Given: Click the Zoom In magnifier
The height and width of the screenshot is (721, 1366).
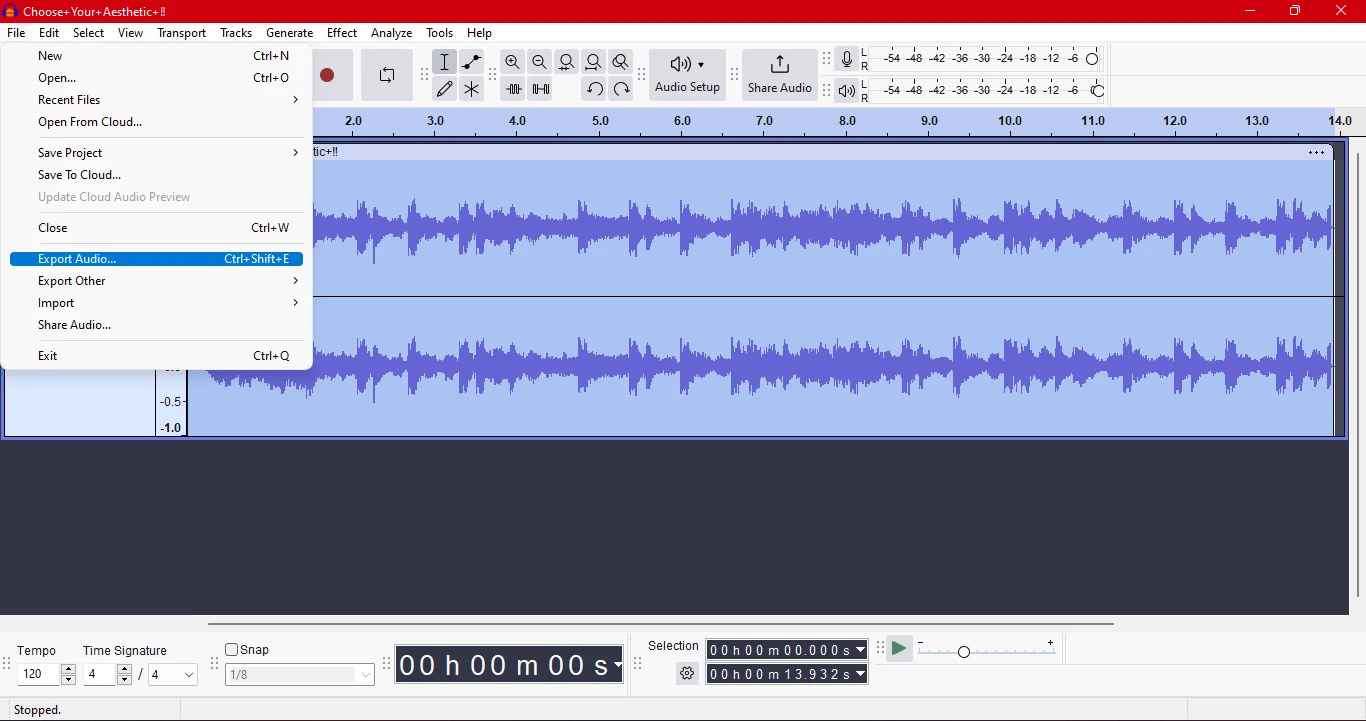Looking at the screenshot, I should 513,62.
